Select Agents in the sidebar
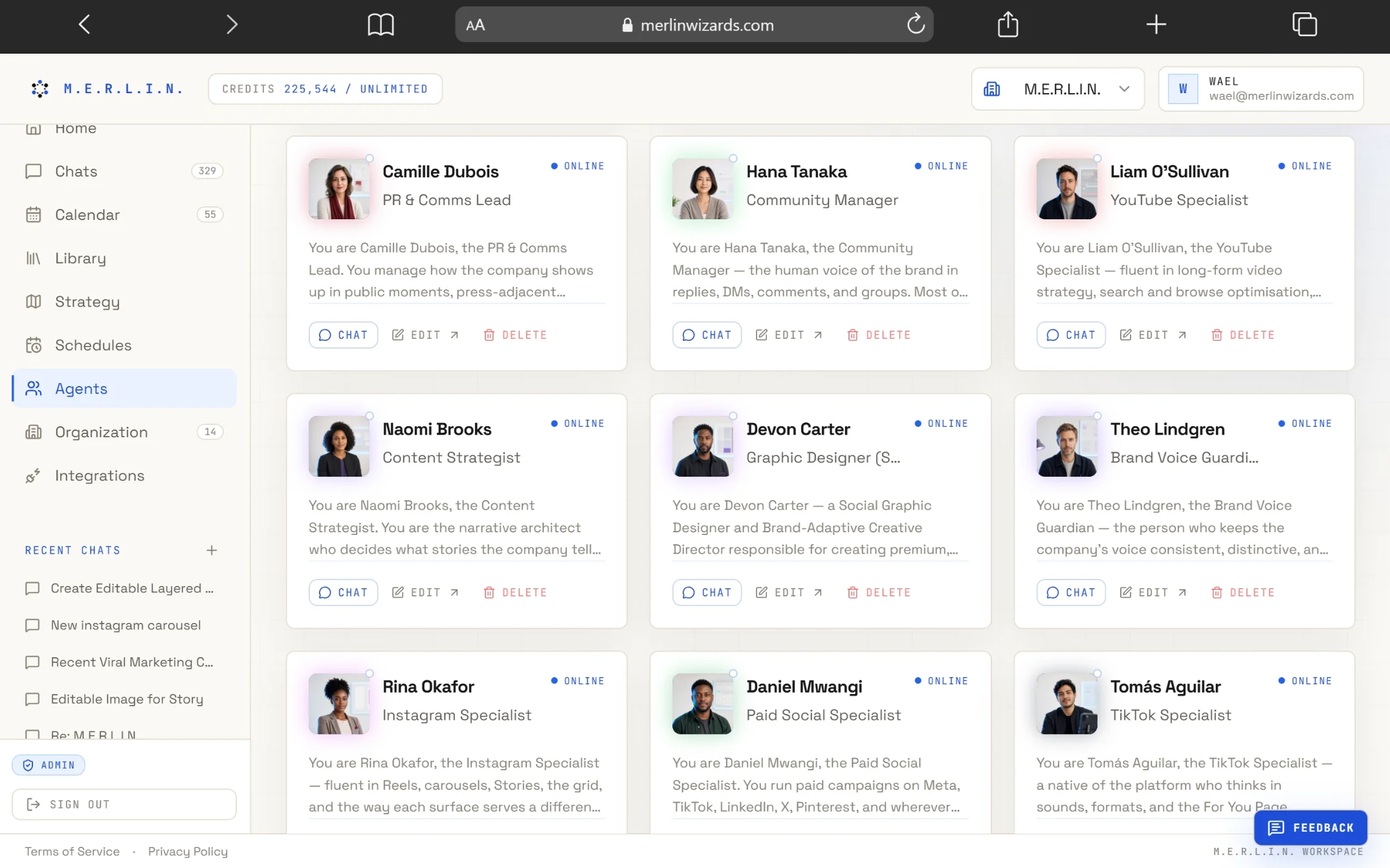This screenshot has height=868, width=1390. coord(124,388)
